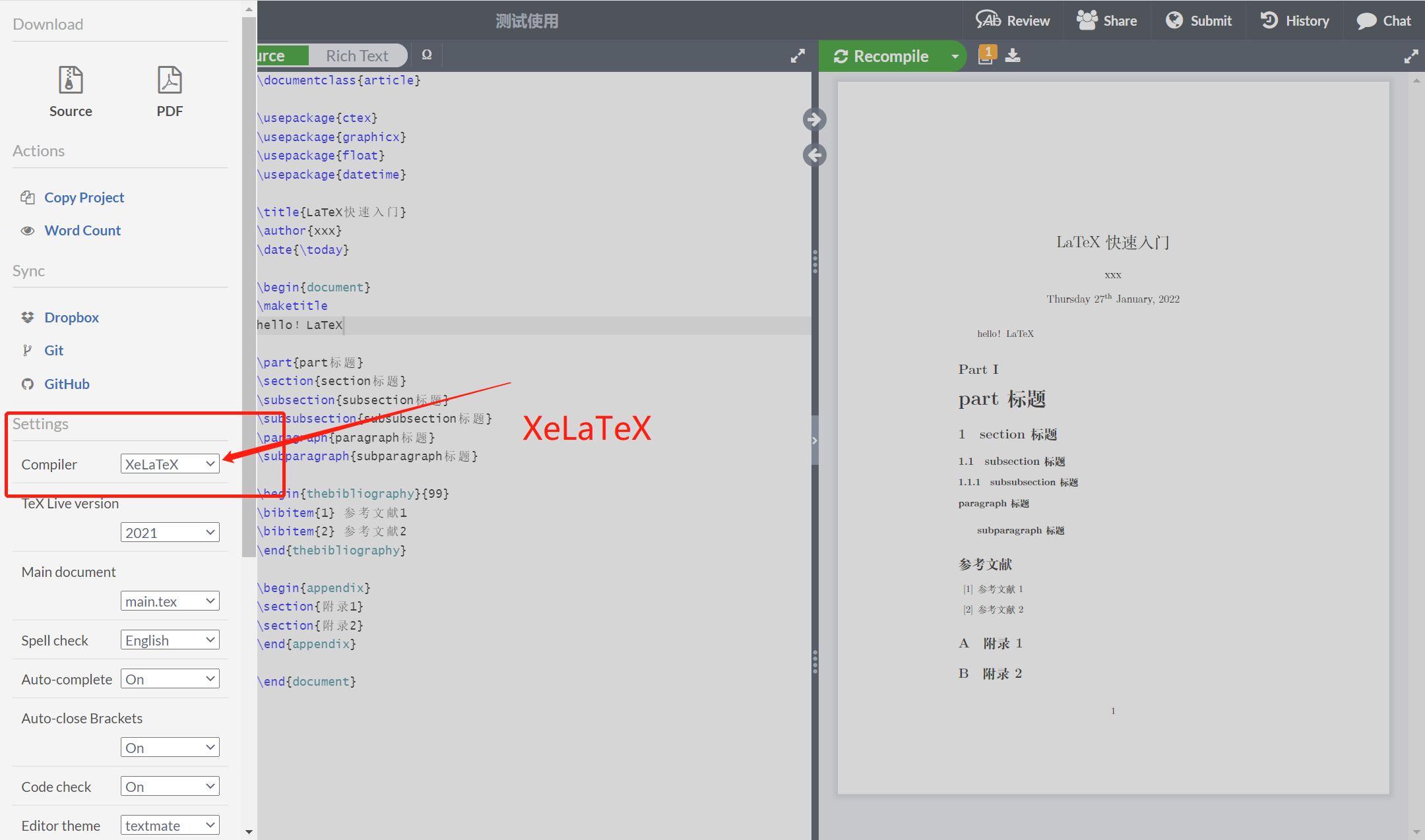Open the Compiler dropdown set to XeLaTeX
The width and height of the screenshot is (1425, 840).
(170, 464)
